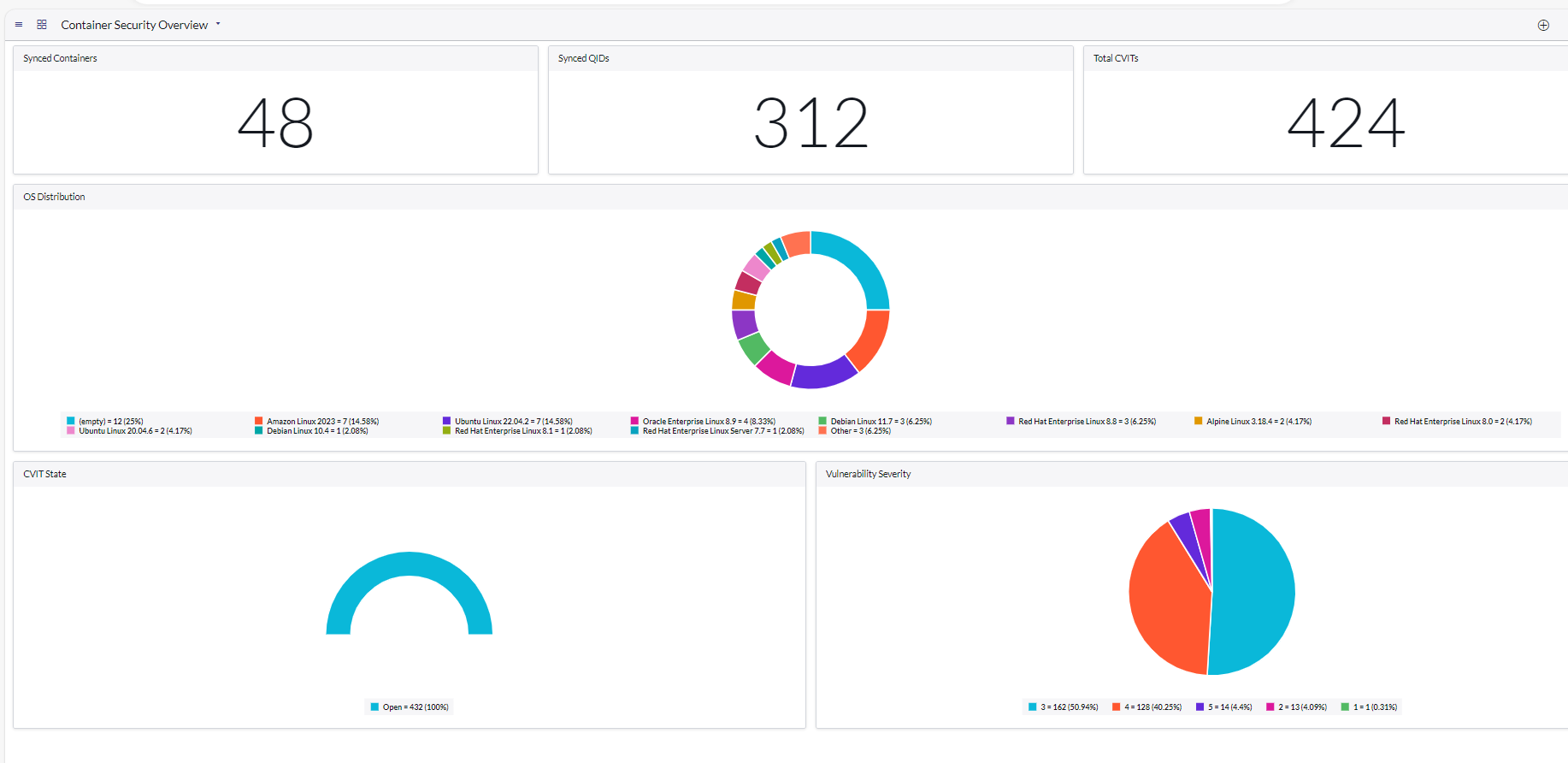
Task: Select the Total CVITs widget title
Action: (x=1116, y=58)
